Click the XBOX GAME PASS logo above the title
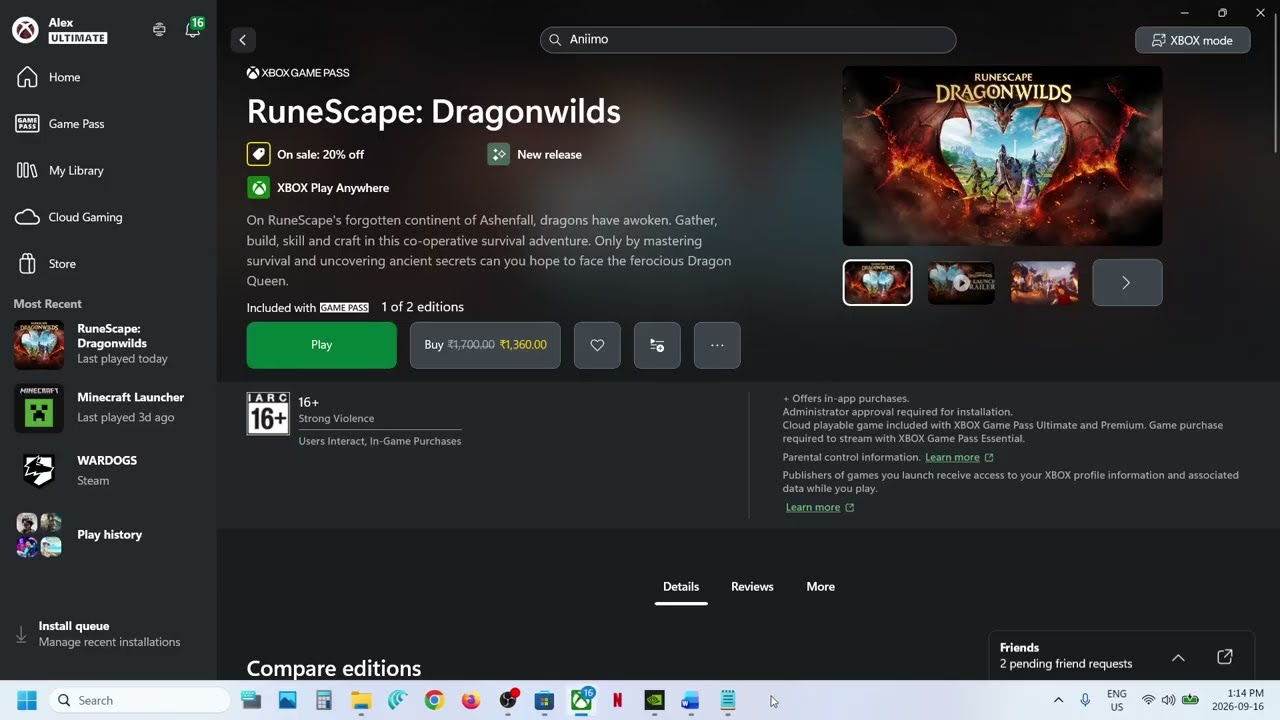This screenshot has height=720, width=1280. pyautogui.click(x=298, y=73)
